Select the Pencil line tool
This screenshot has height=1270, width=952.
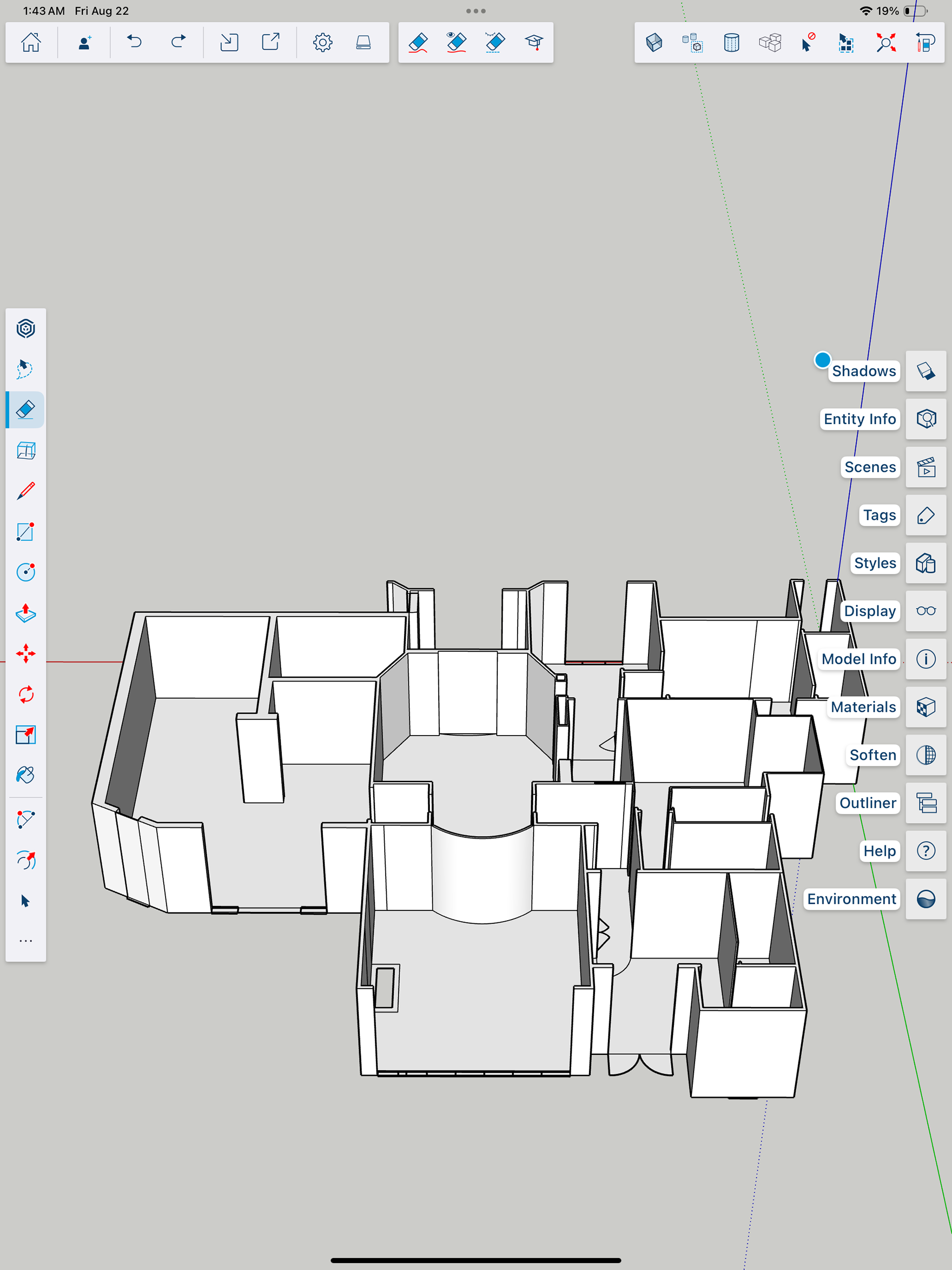coord(26,491)
